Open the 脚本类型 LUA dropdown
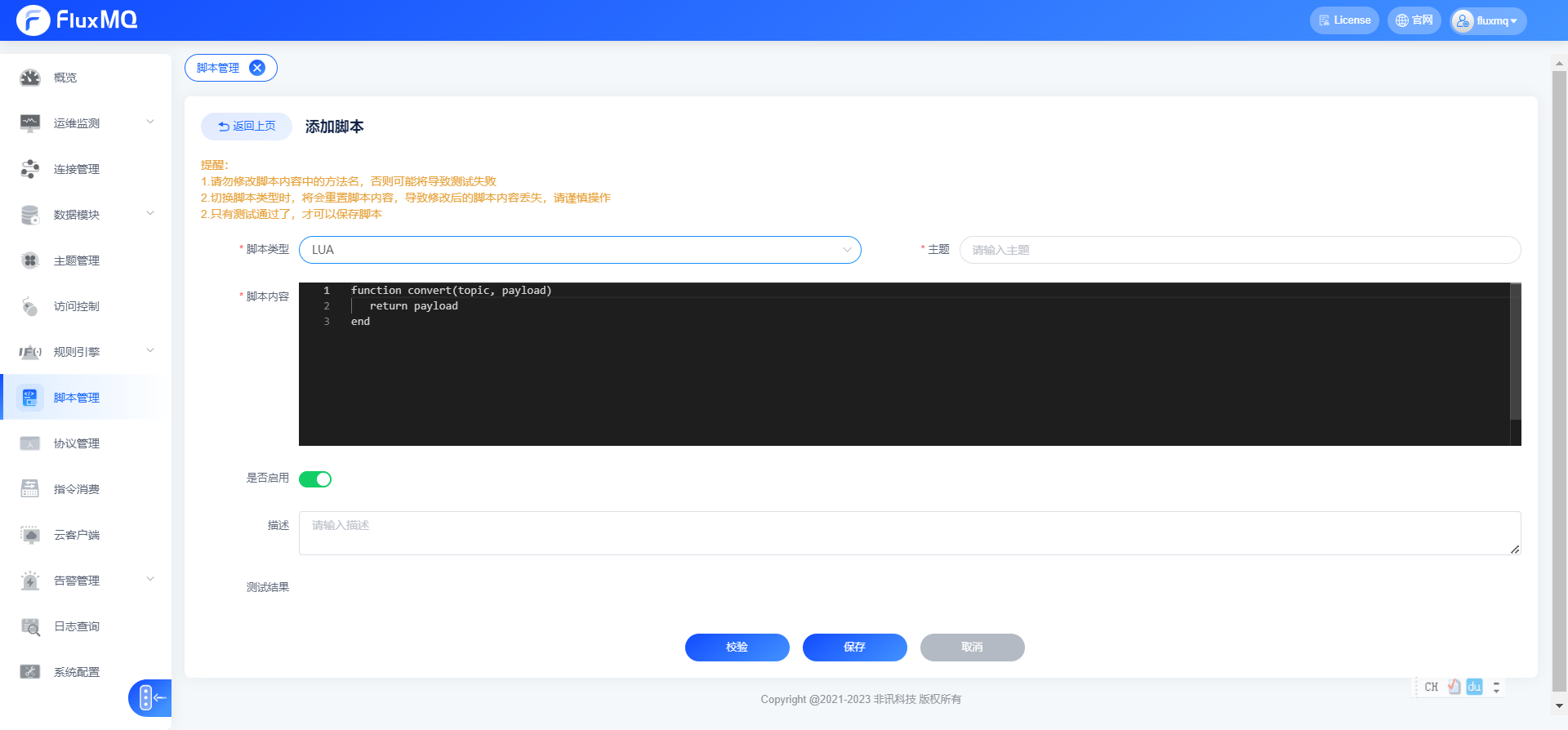The height and width of the screenshot is (730, 1568). coord(580,250)
